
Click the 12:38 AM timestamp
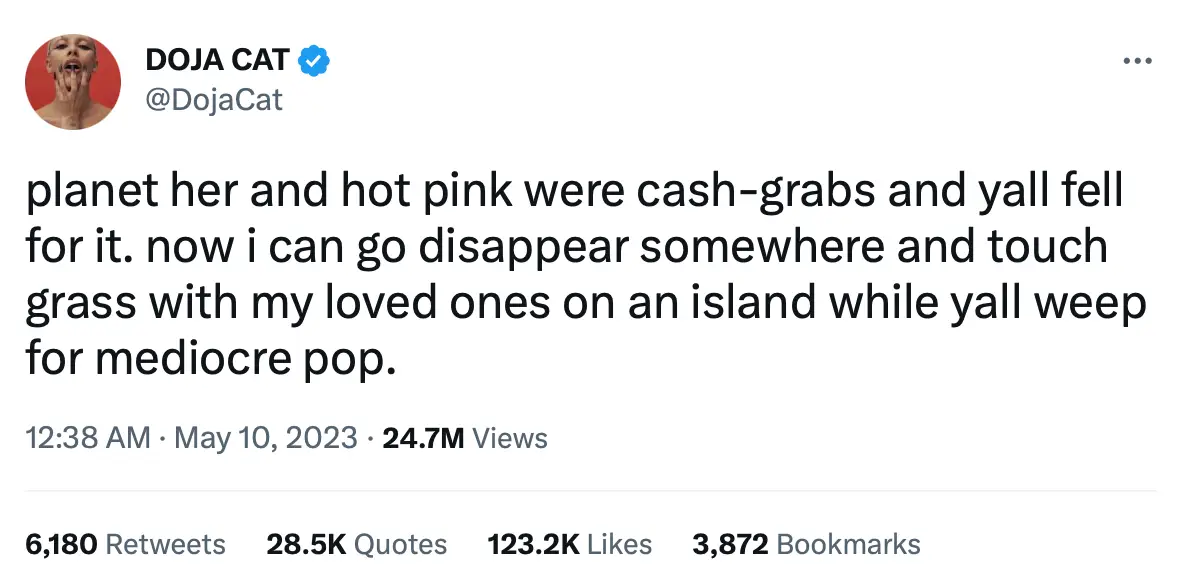[86, 438]
